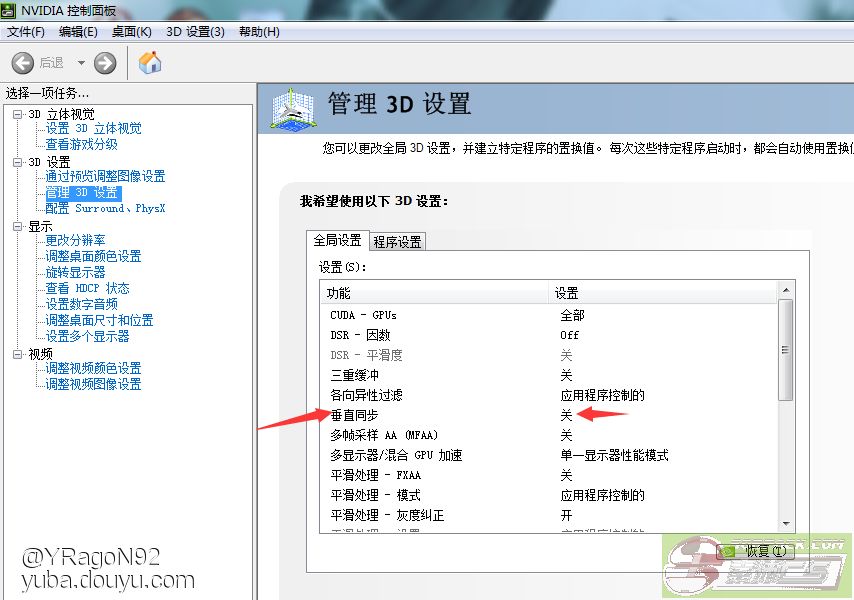The image size is (854, 600).
Task: Switch to the 程序设置 tab
Action: [397, 242]
